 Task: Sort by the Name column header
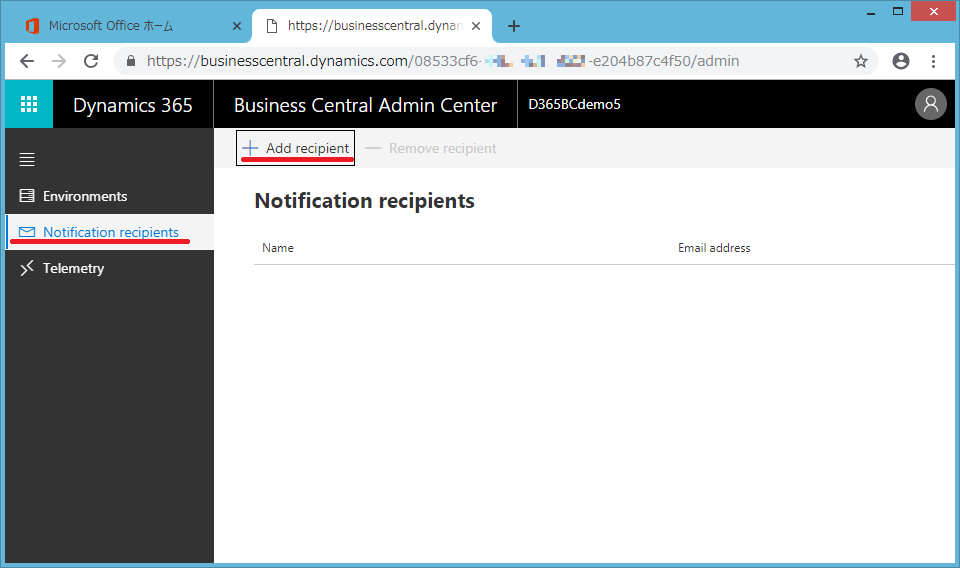tap(278, 248)
